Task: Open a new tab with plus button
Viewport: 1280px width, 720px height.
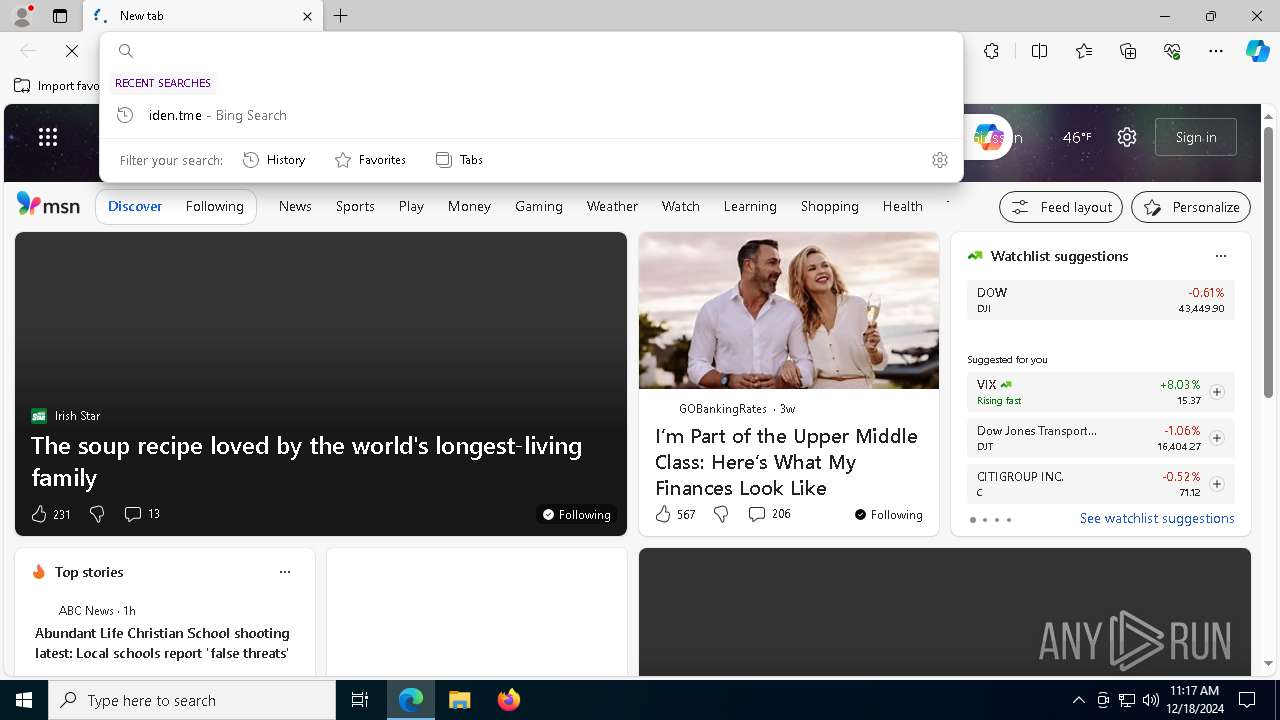Action: point(340,16)
